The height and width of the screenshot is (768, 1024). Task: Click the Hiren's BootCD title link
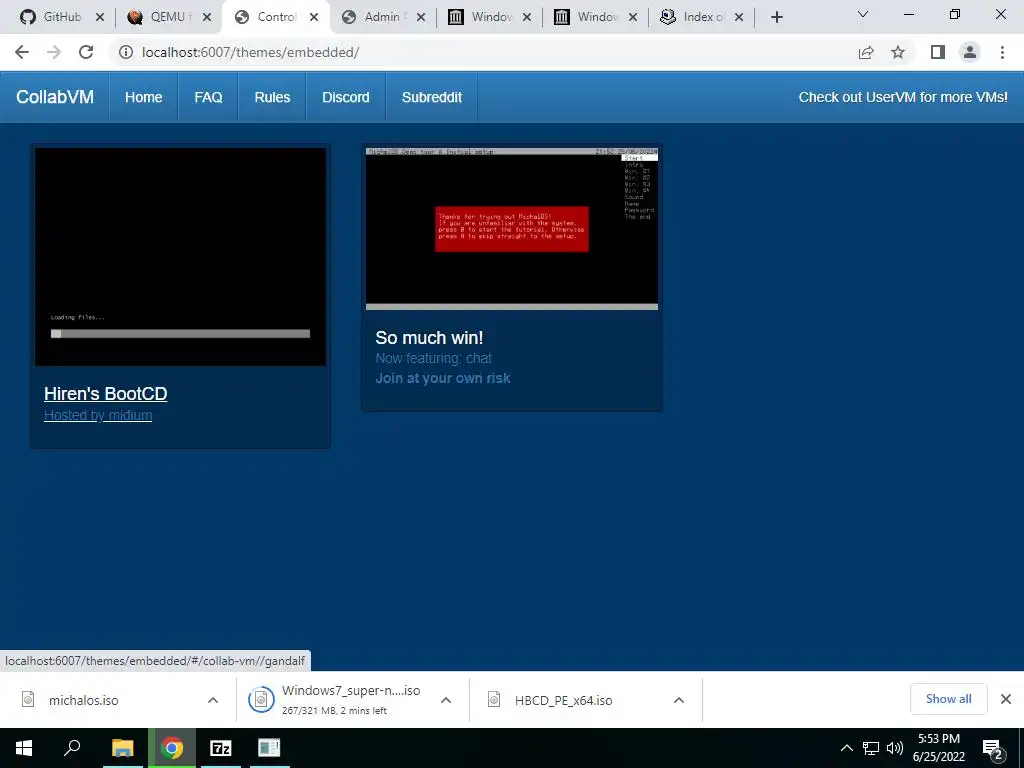(x=106, y=394)
